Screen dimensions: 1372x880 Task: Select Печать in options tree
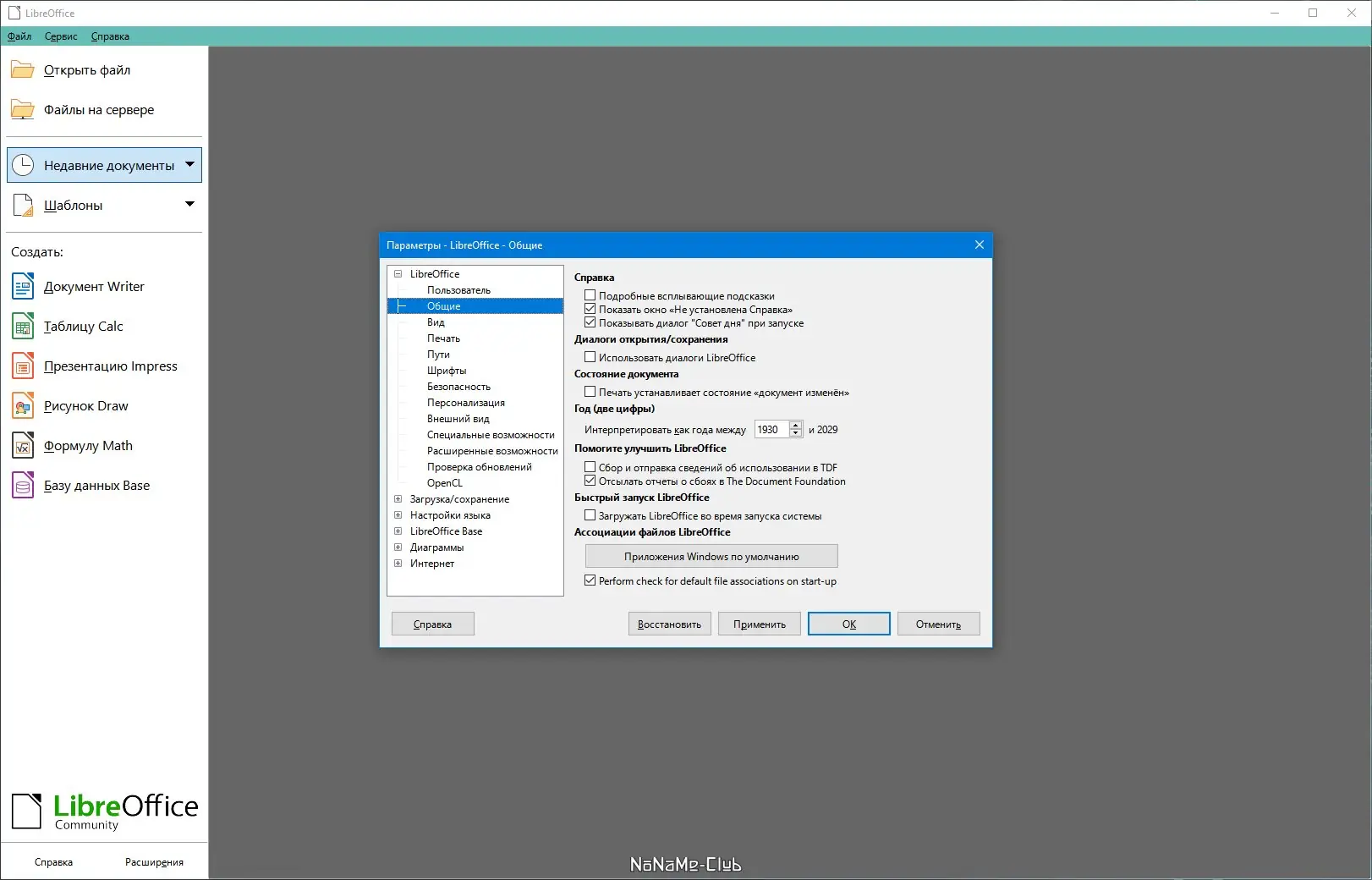443,338
